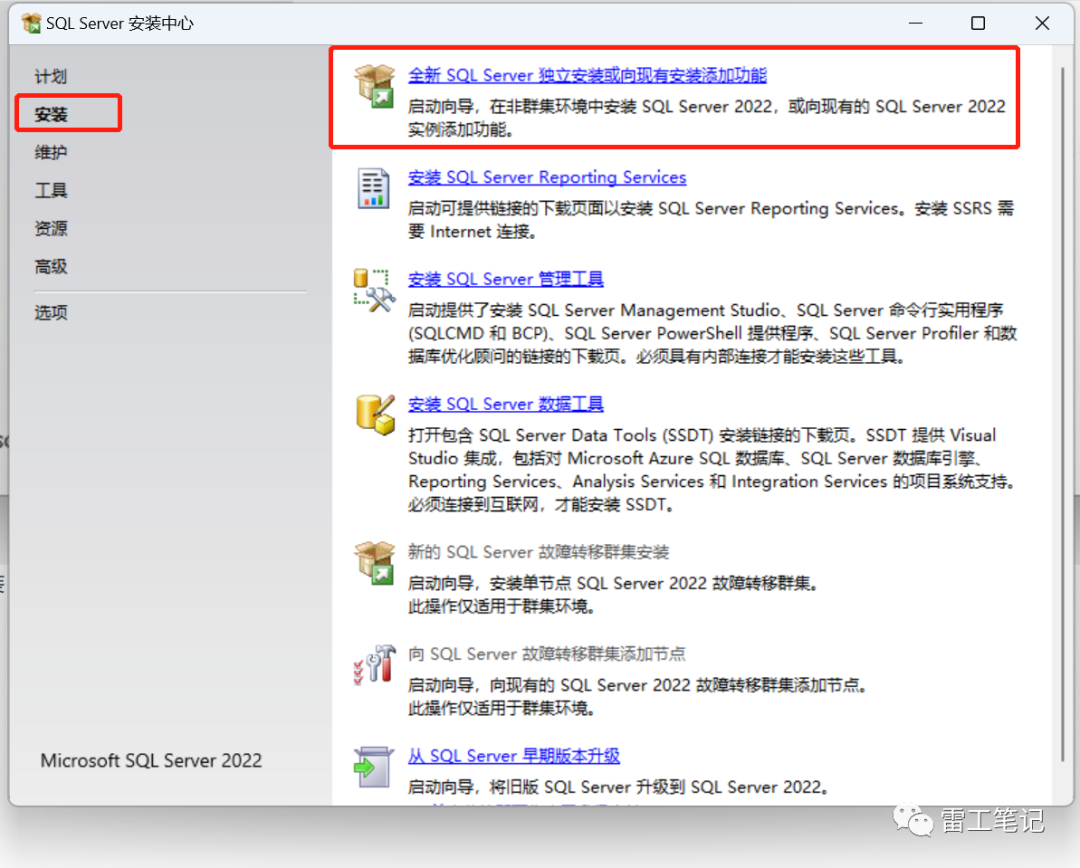The width and height of the screenshot is (1080, 868).
Task: Click the Reporting Services report icon
Action: [x=373, y=188]
